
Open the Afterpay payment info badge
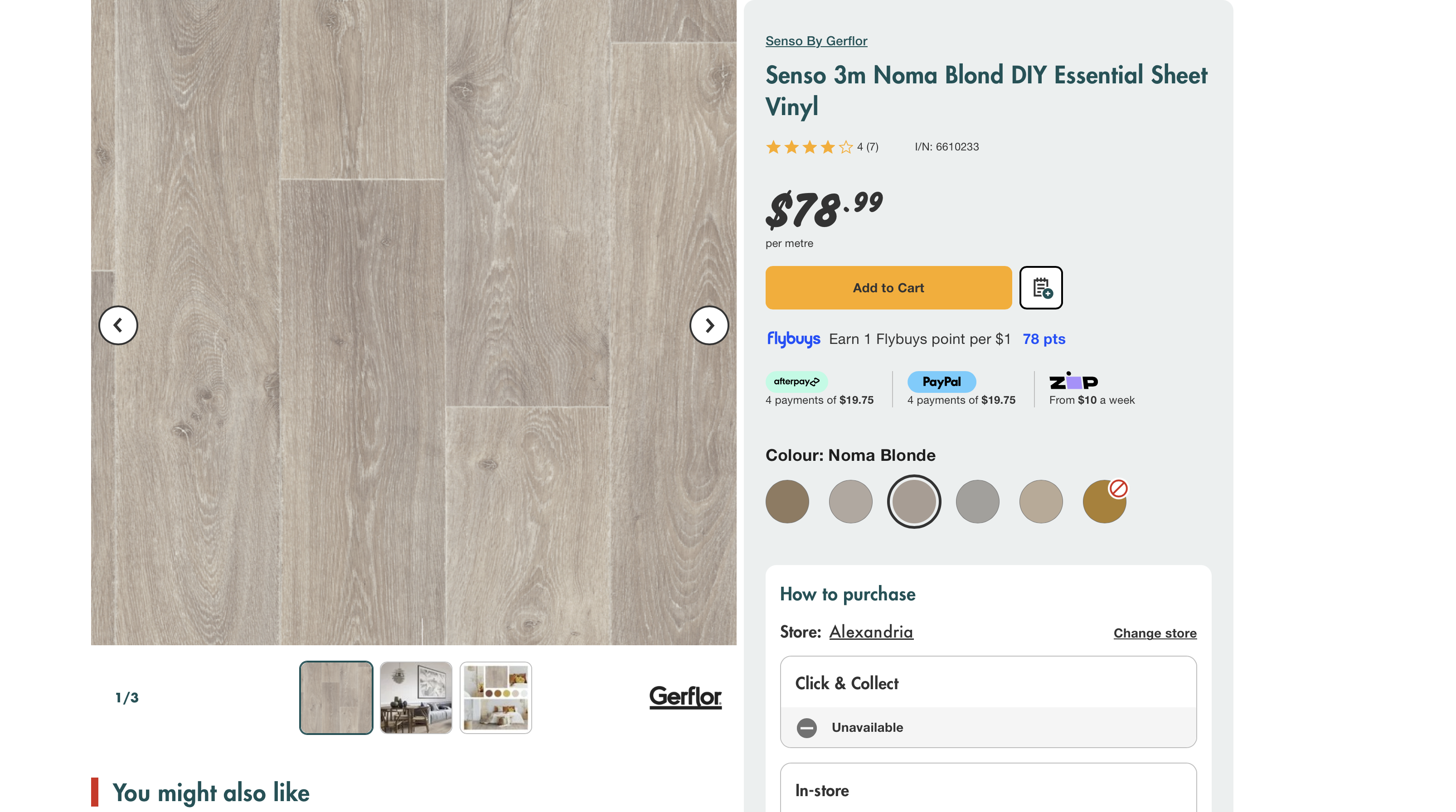tap(796, 382)
